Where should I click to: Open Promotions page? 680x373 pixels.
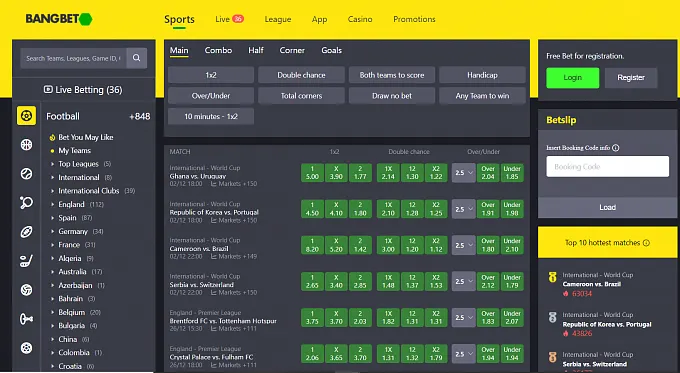(x=414, y=19)
